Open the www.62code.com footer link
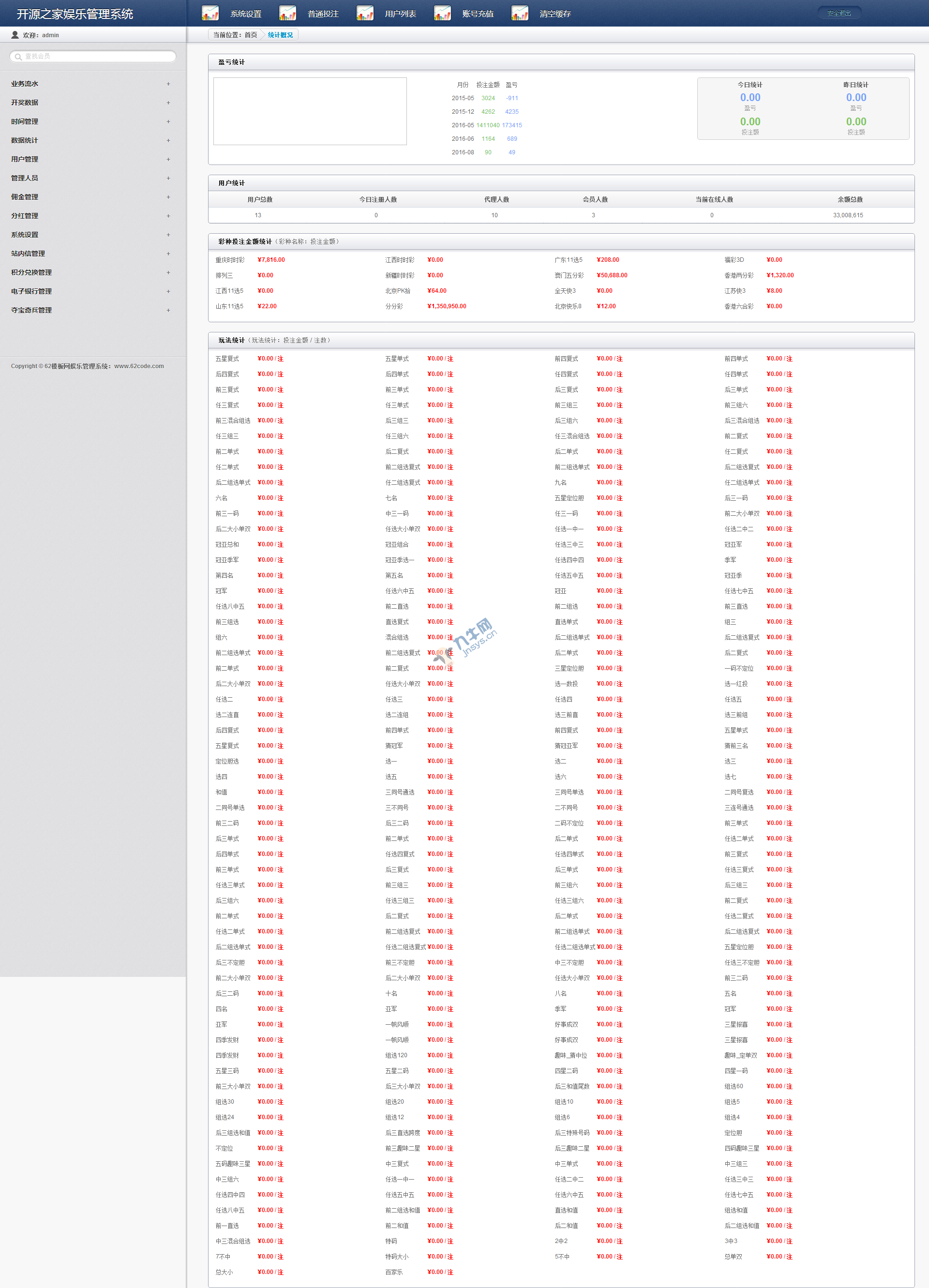Viewport: 929px width, 1288px height. coord(139,366)
